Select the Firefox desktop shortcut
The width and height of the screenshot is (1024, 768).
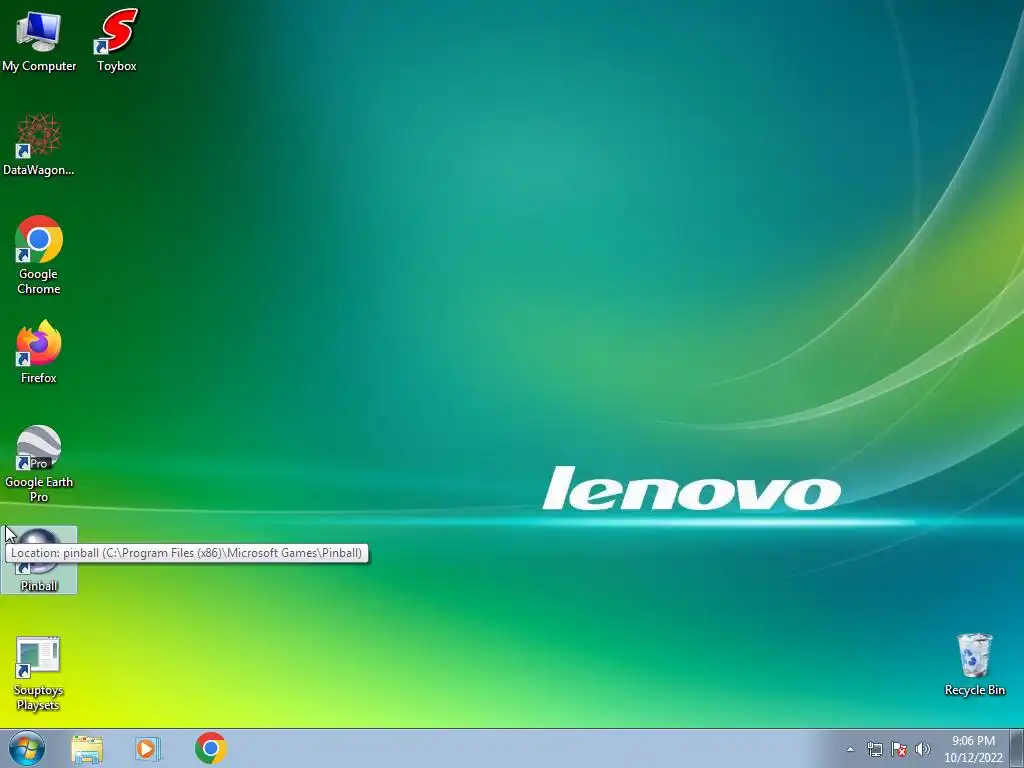pyautogui.click(x=39, y=352)
